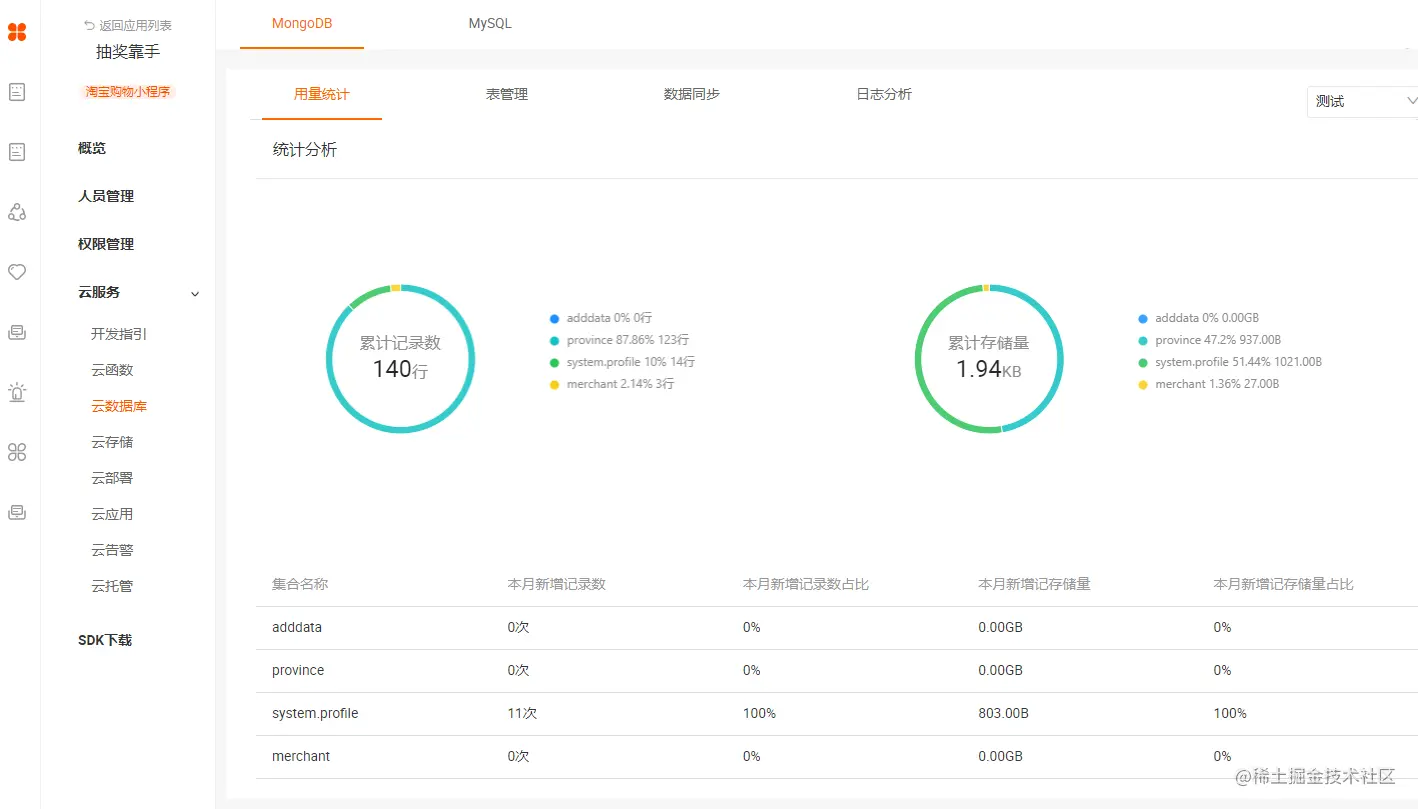Open the 日志分析 tab
The image size is (1418, 809).
click(x=884, y=94)
